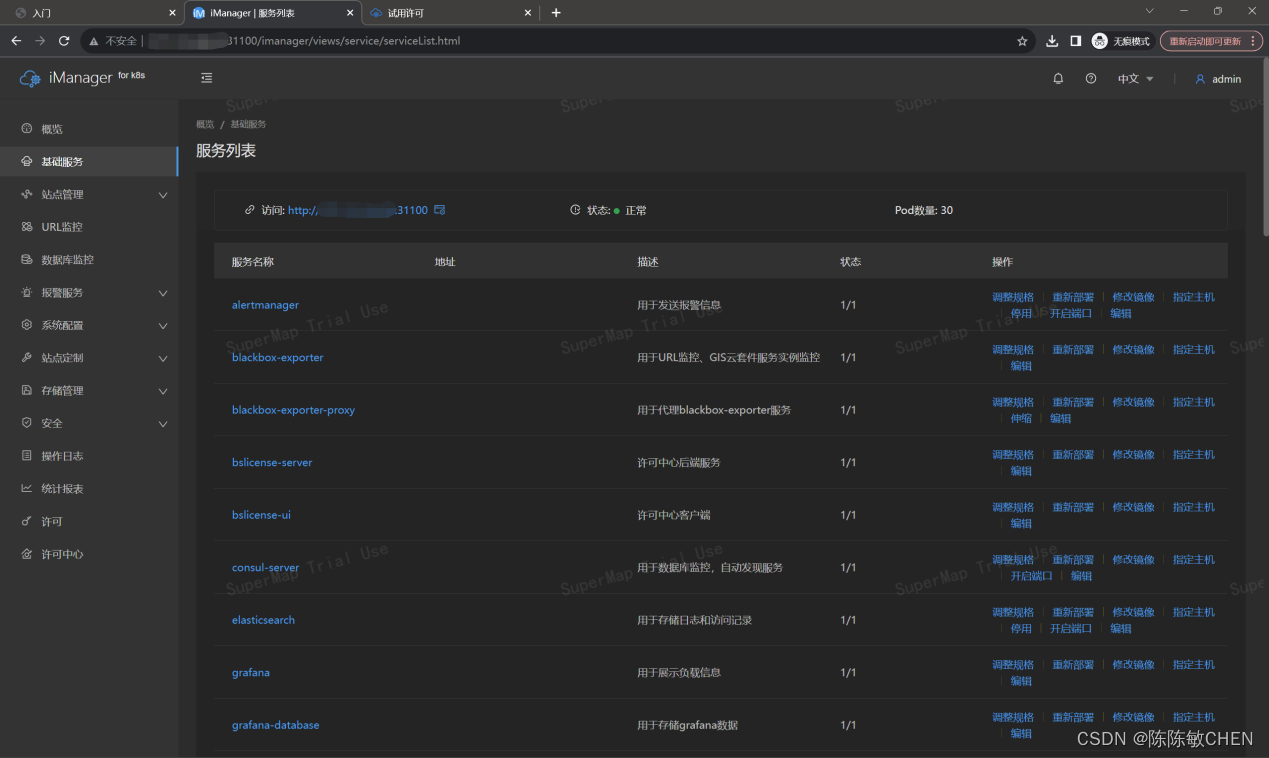
Task: Expand the 站点管理 sidebar menu
Action: pos(163,195)
